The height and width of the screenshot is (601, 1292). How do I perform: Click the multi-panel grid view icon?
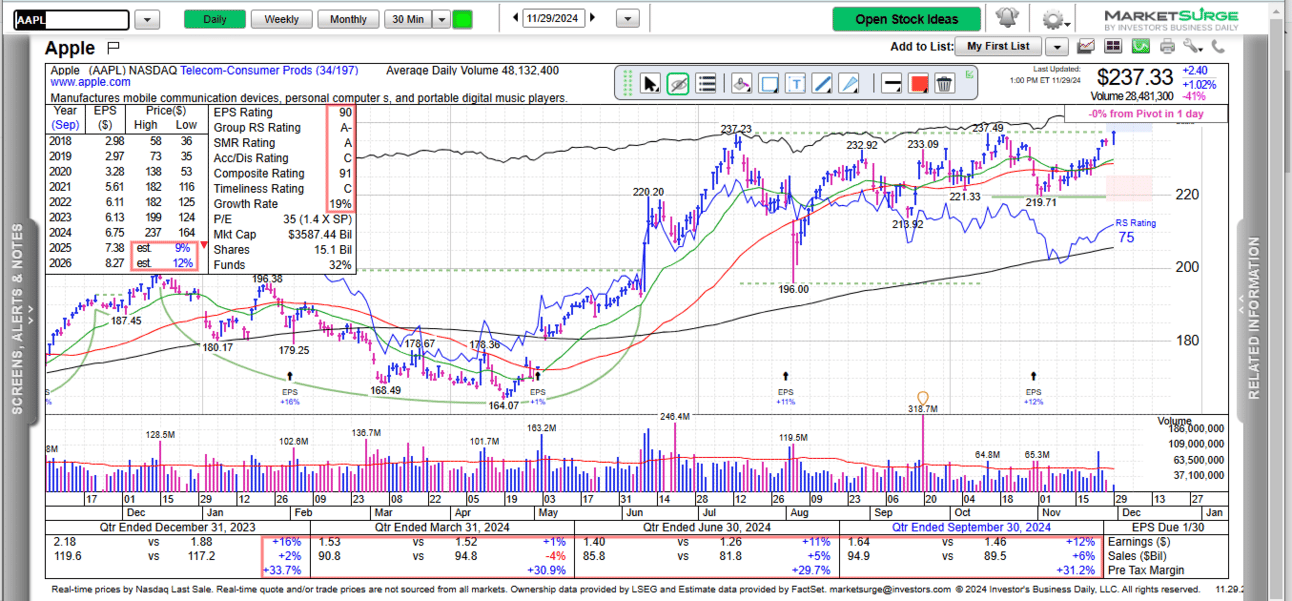pyautogui.click(x=1113, y=46)
